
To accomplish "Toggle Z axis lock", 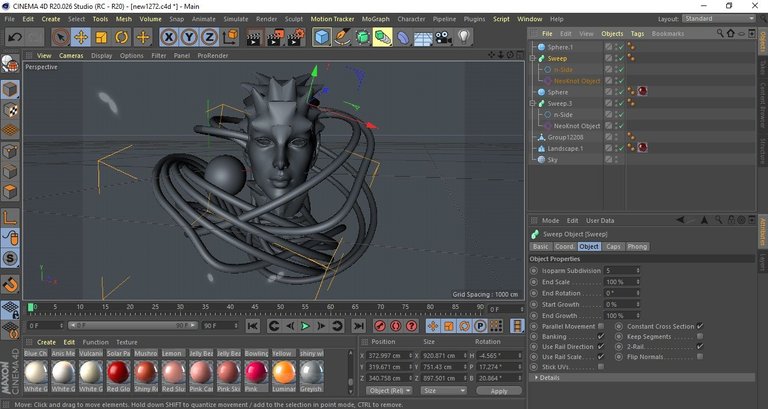I will (209, 37).
